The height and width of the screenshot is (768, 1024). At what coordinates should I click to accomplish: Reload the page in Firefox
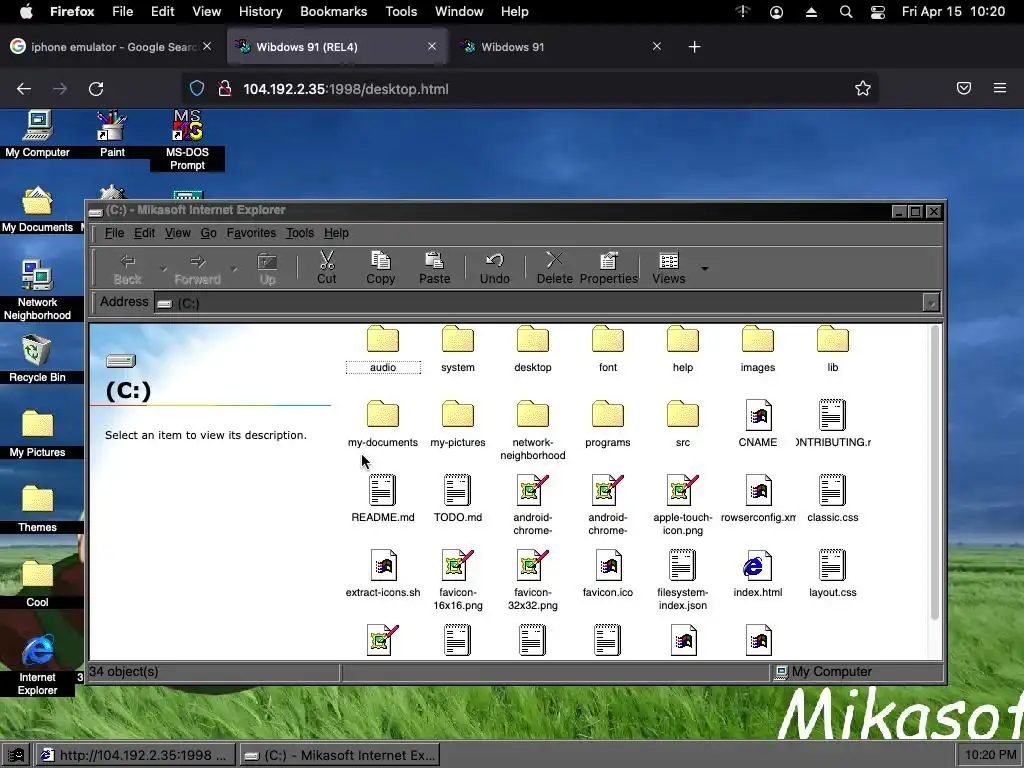click(96, 89)
